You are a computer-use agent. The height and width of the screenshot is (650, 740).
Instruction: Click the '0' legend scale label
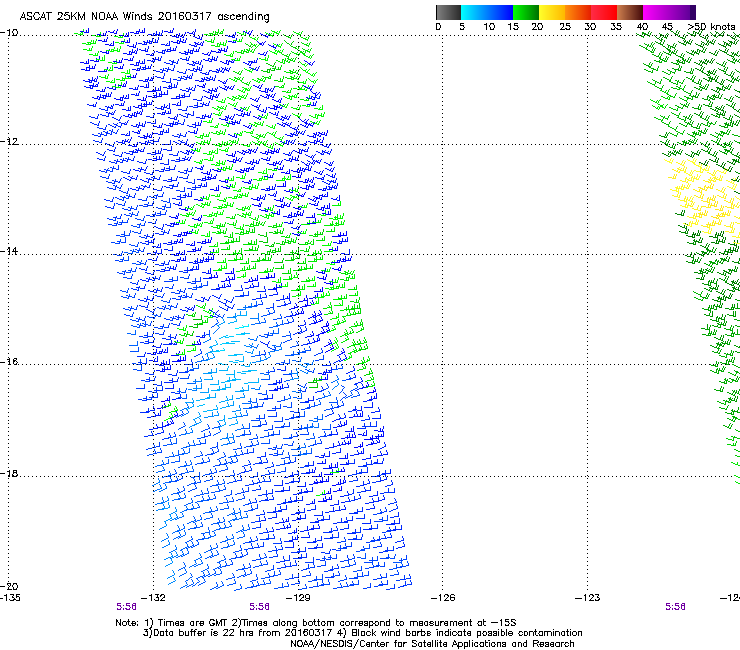click(x=438, y=27)
